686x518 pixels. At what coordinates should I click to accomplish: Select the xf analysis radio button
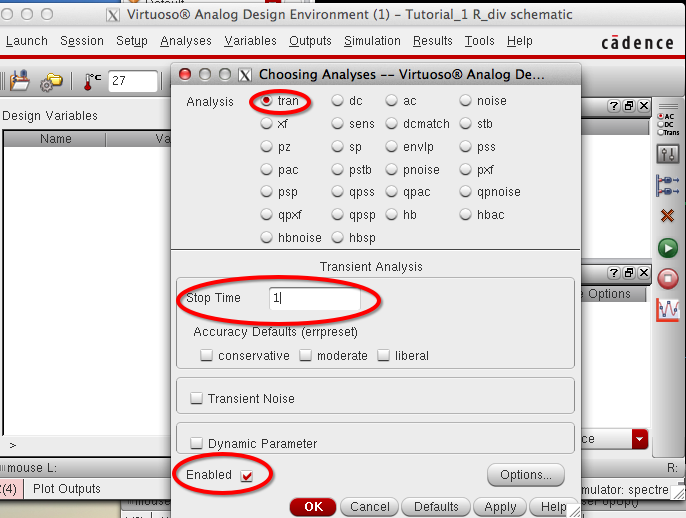tap(266, 123)
